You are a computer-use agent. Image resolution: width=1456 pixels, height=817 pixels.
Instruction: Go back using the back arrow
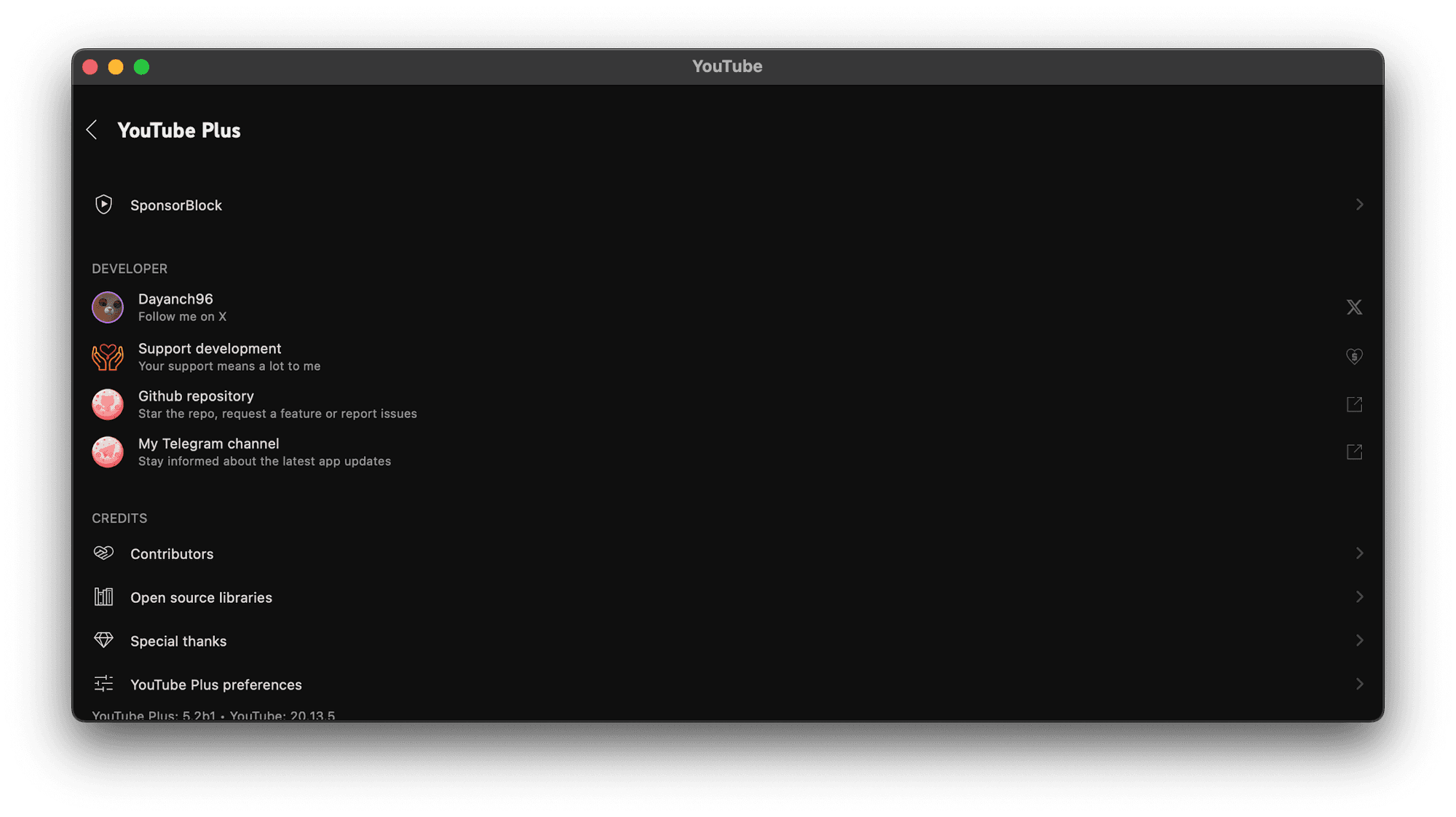[92, 130]
